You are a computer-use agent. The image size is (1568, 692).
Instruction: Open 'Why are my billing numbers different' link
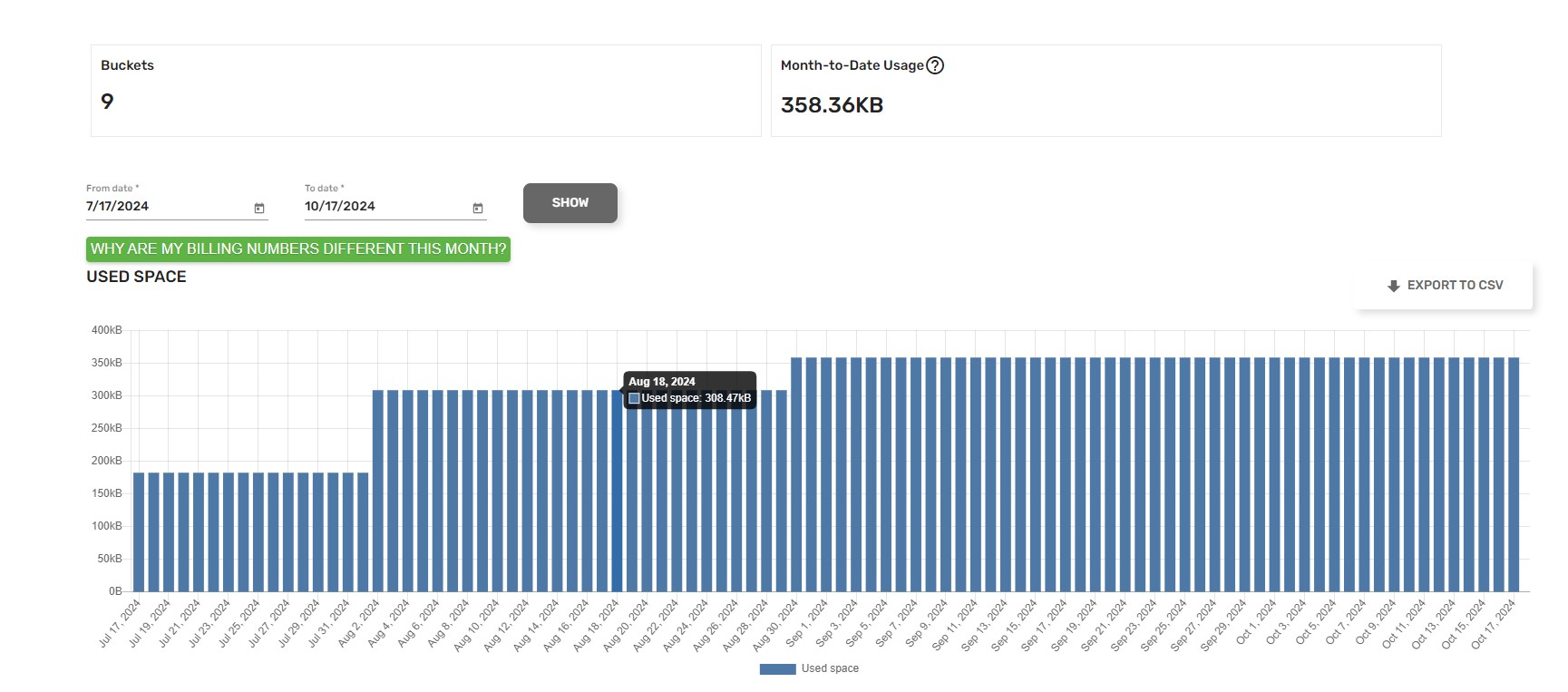tap(298, 249)
